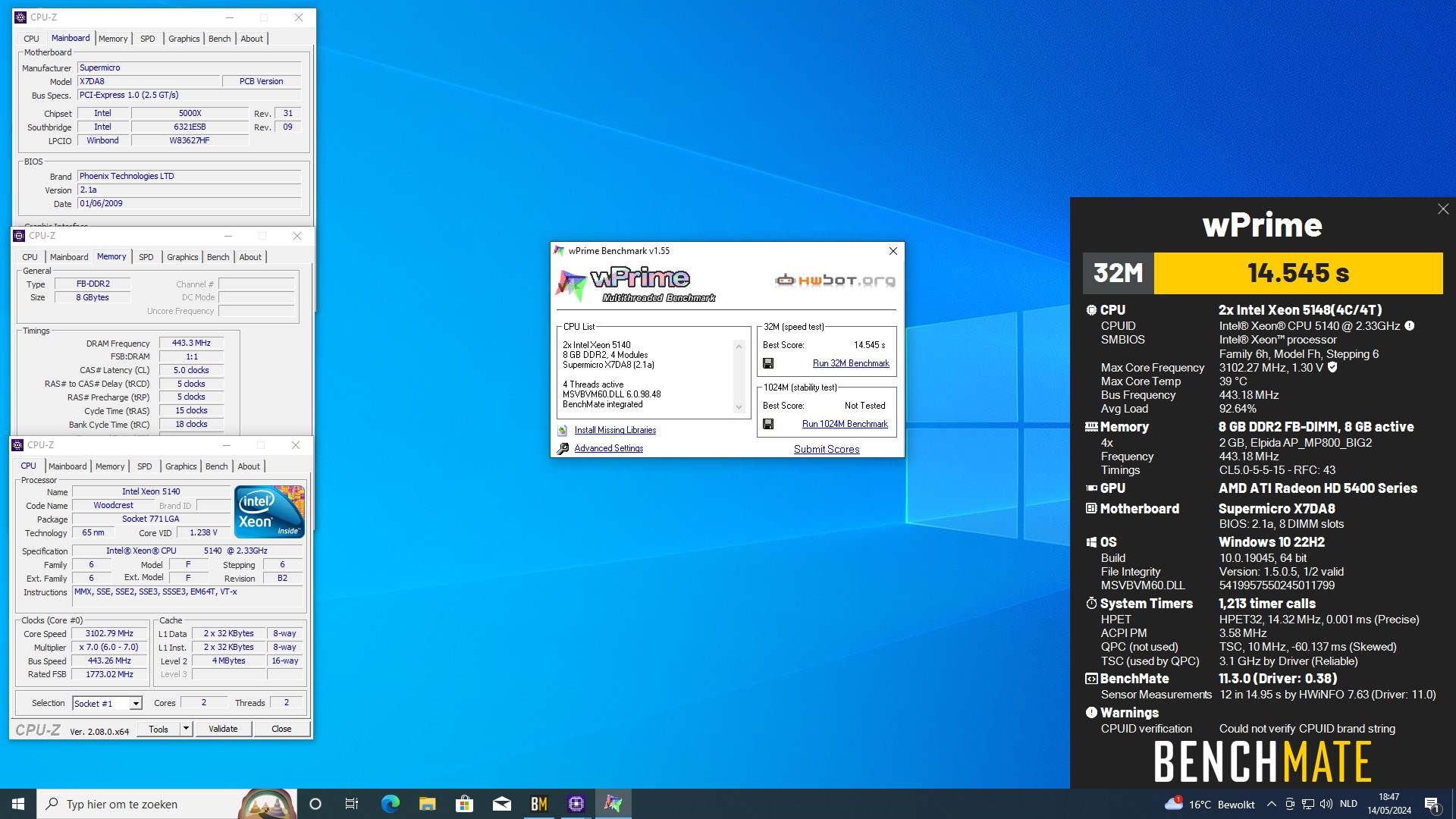1456x819 pixels.
Task: Open File Explorer from the taskbar
Action: [x=427, y=804]
